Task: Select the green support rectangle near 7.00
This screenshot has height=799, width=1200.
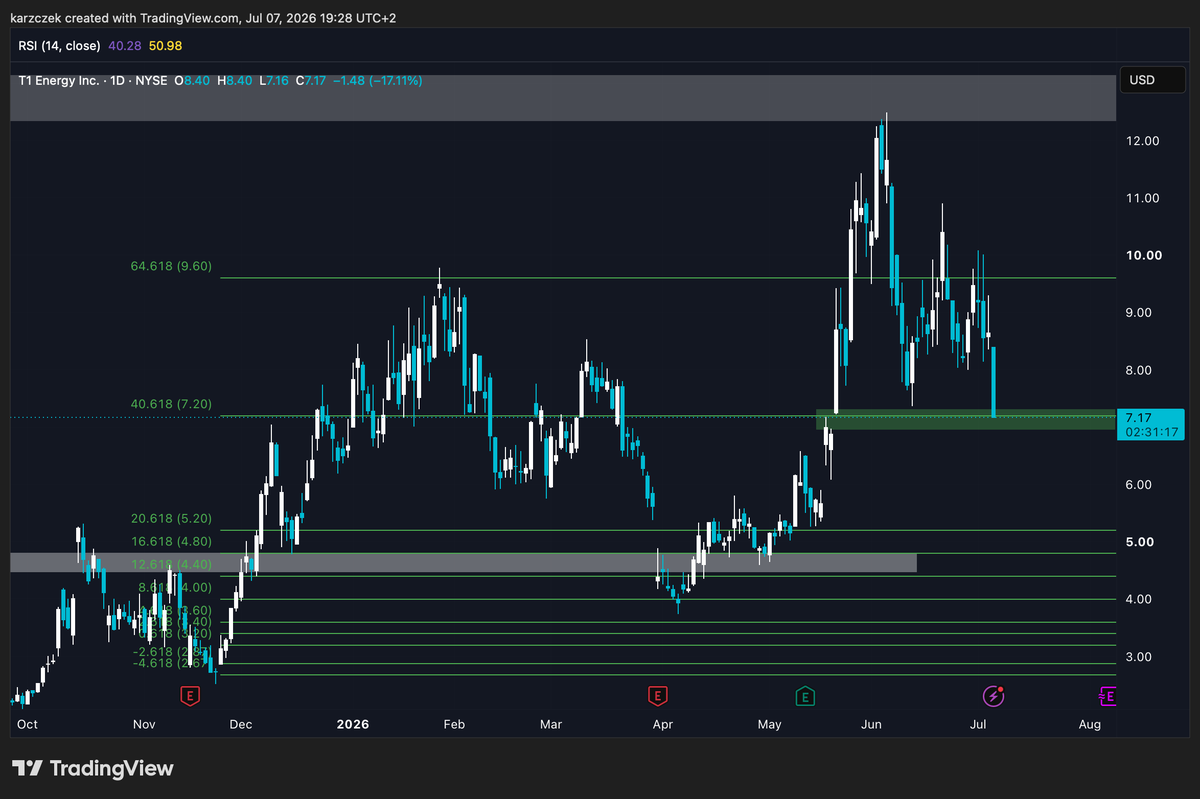Action: pos(965,420)
